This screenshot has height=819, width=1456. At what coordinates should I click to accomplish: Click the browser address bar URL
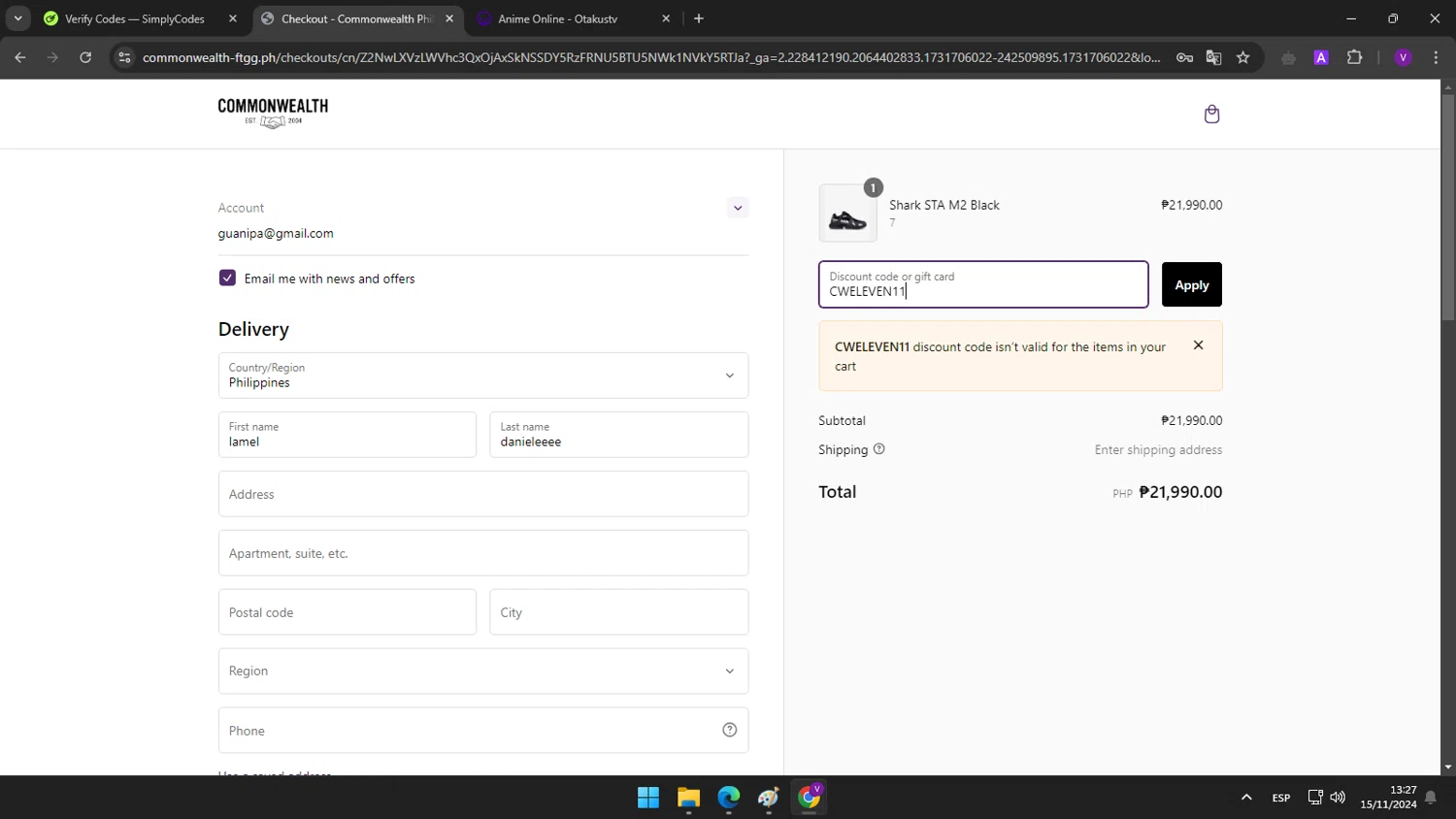point(651,57)
